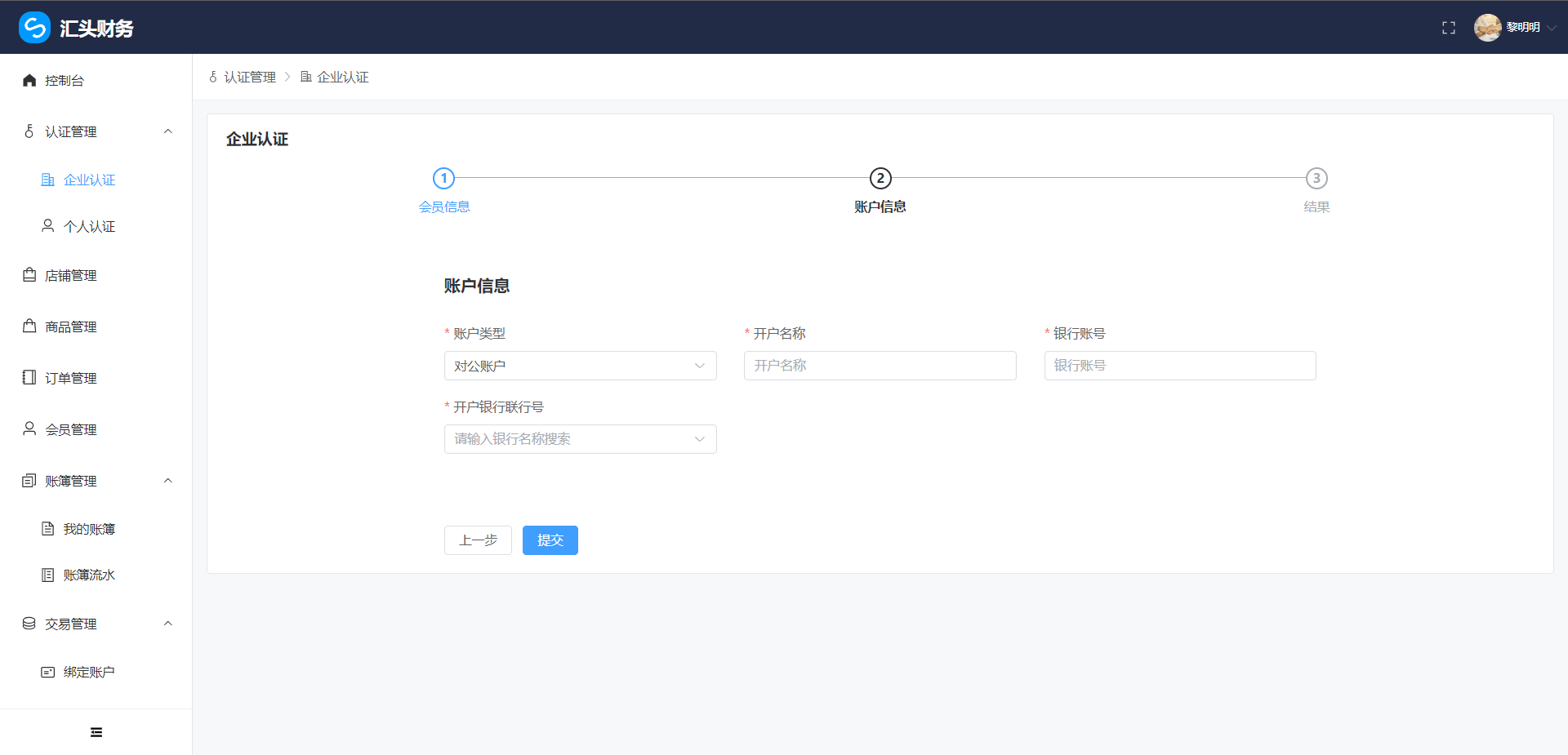Go to 我的账簿 menu item

pyautogui.click(x=89, y=529)
